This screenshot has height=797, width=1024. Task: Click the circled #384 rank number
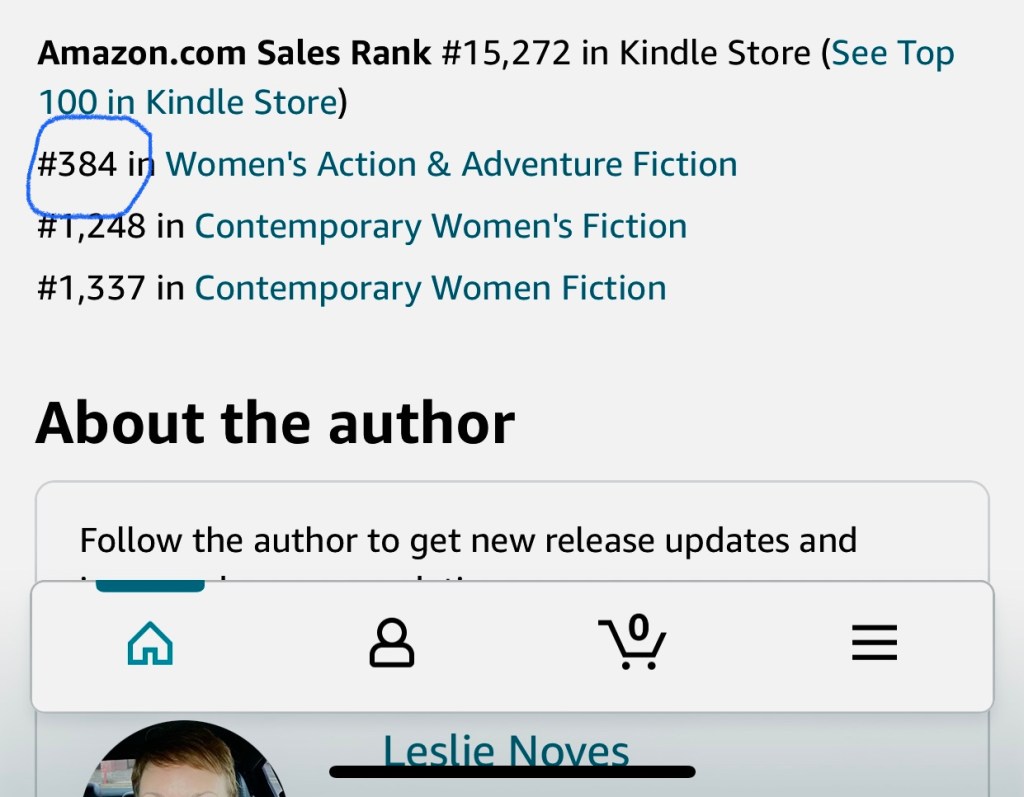click(x=78, y=164)
